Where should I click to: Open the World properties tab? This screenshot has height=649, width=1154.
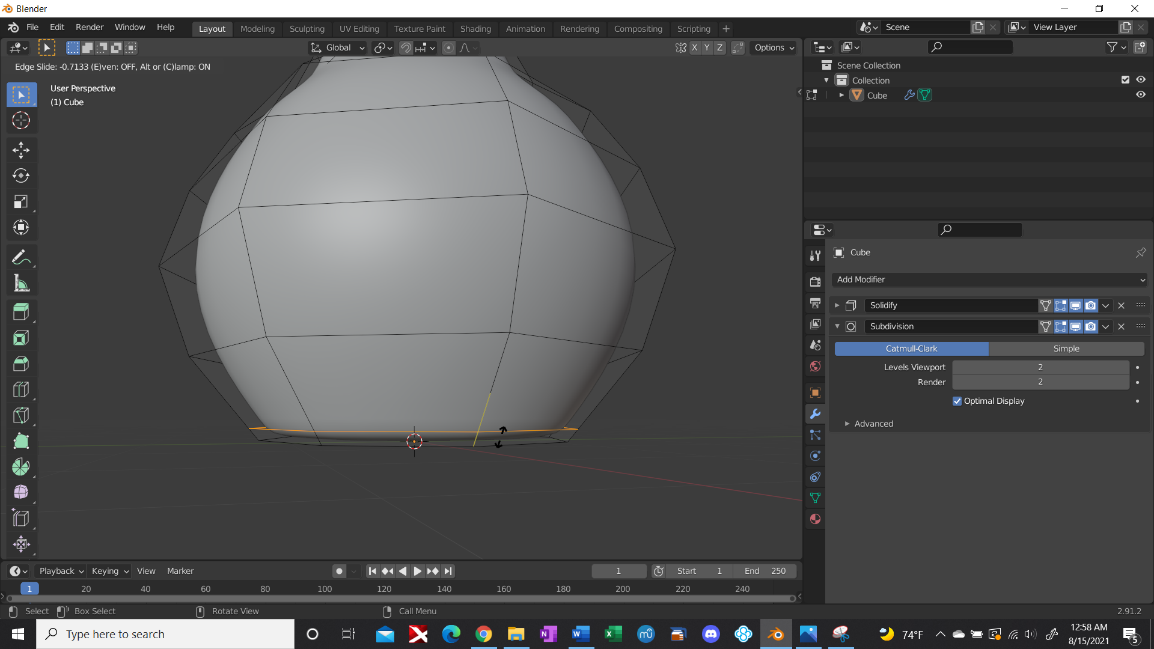(815, 366)
